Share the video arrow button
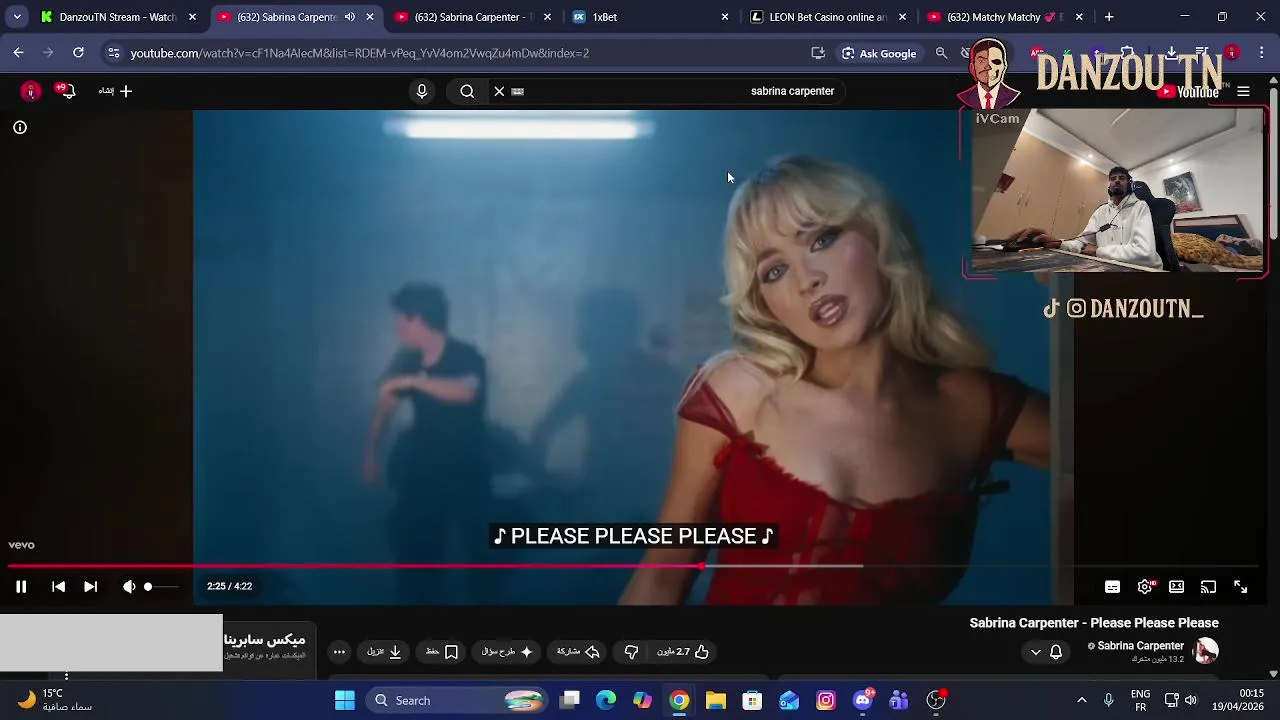The image size is (1280, 720). (578, 652)
